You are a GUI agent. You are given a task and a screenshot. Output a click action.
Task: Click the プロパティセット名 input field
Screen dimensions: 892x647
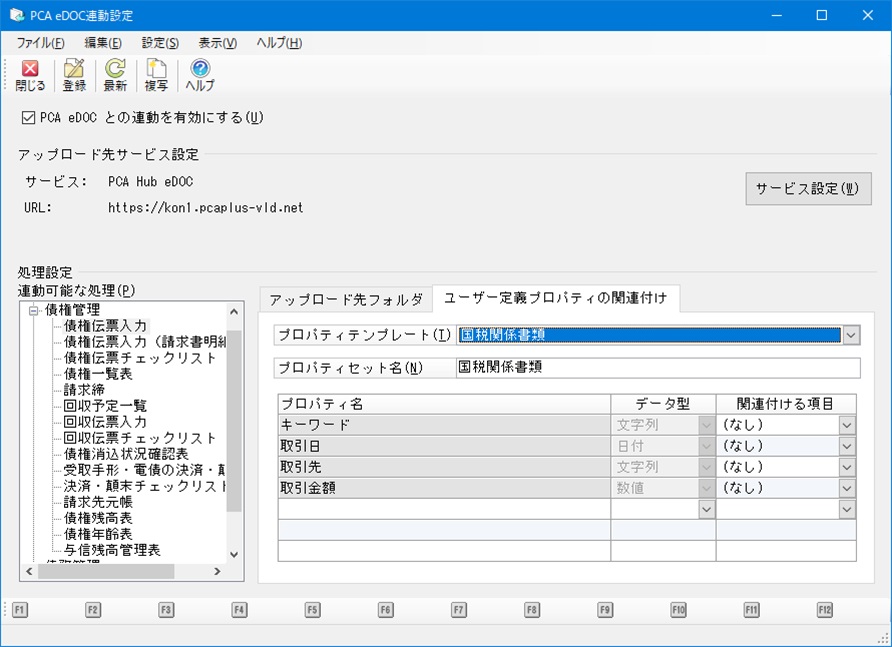click(x=658, y=368)
